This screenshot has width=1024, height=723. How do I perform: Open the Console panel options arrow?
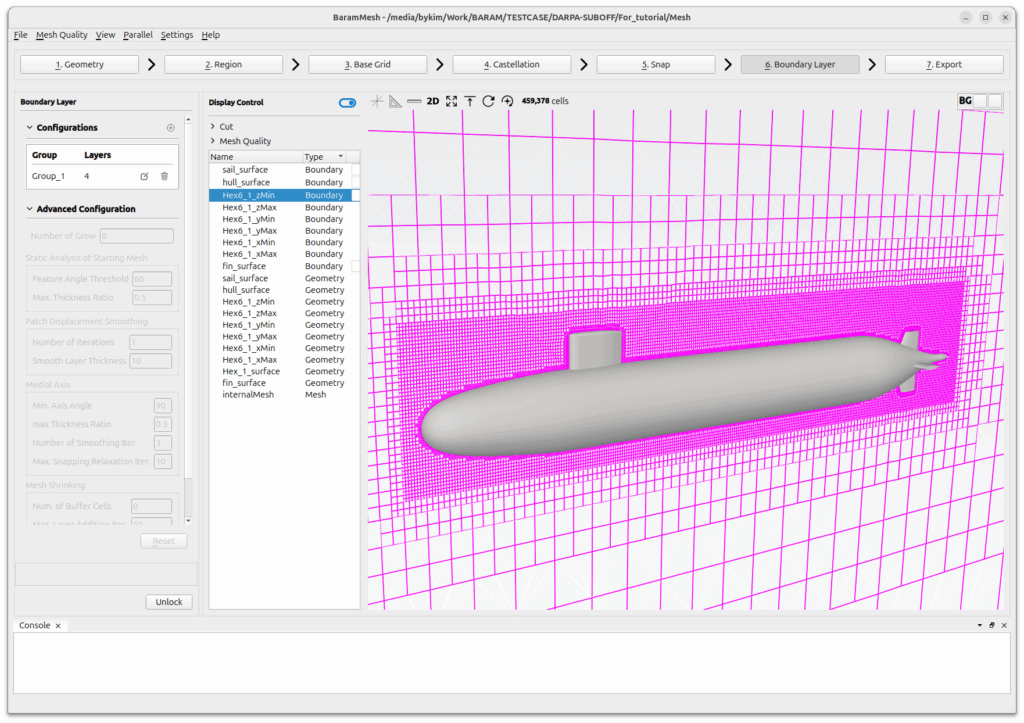[x=980, y=625]
